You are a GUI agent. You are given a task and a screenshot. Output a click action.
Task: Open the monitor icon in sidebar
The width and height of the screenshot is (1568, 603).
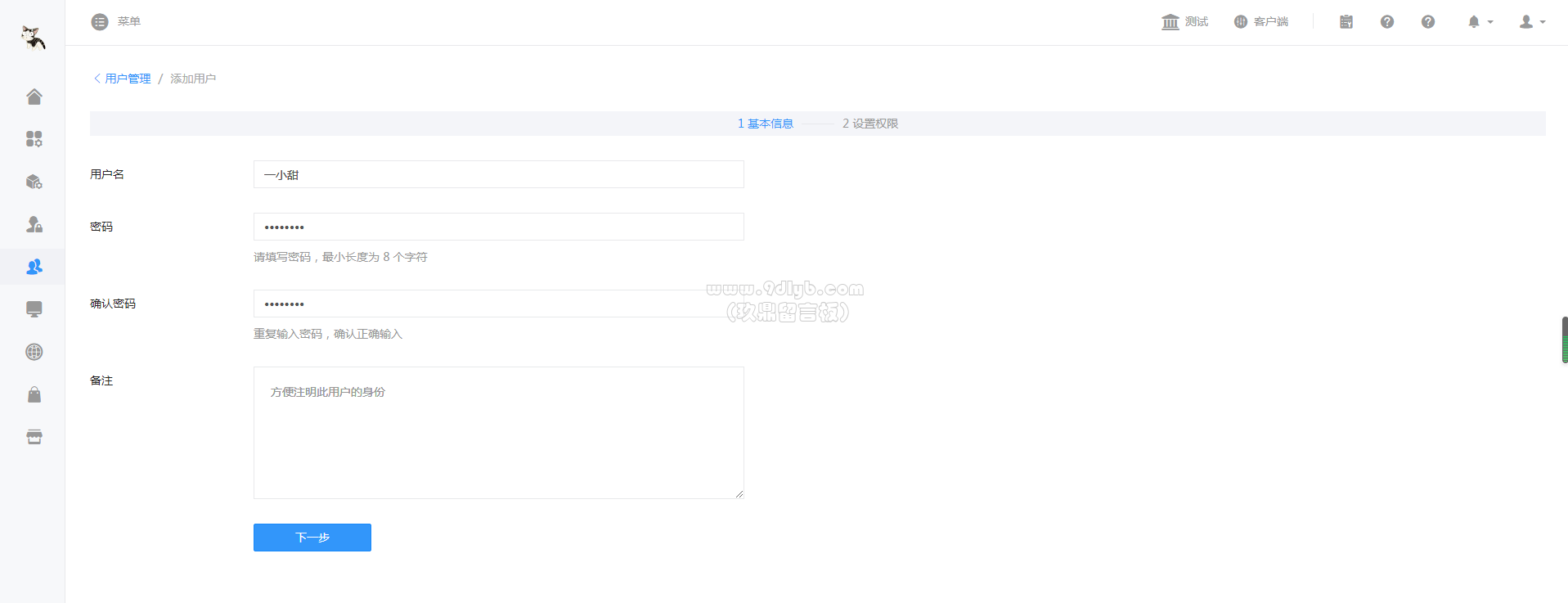(x=34, y=309)
